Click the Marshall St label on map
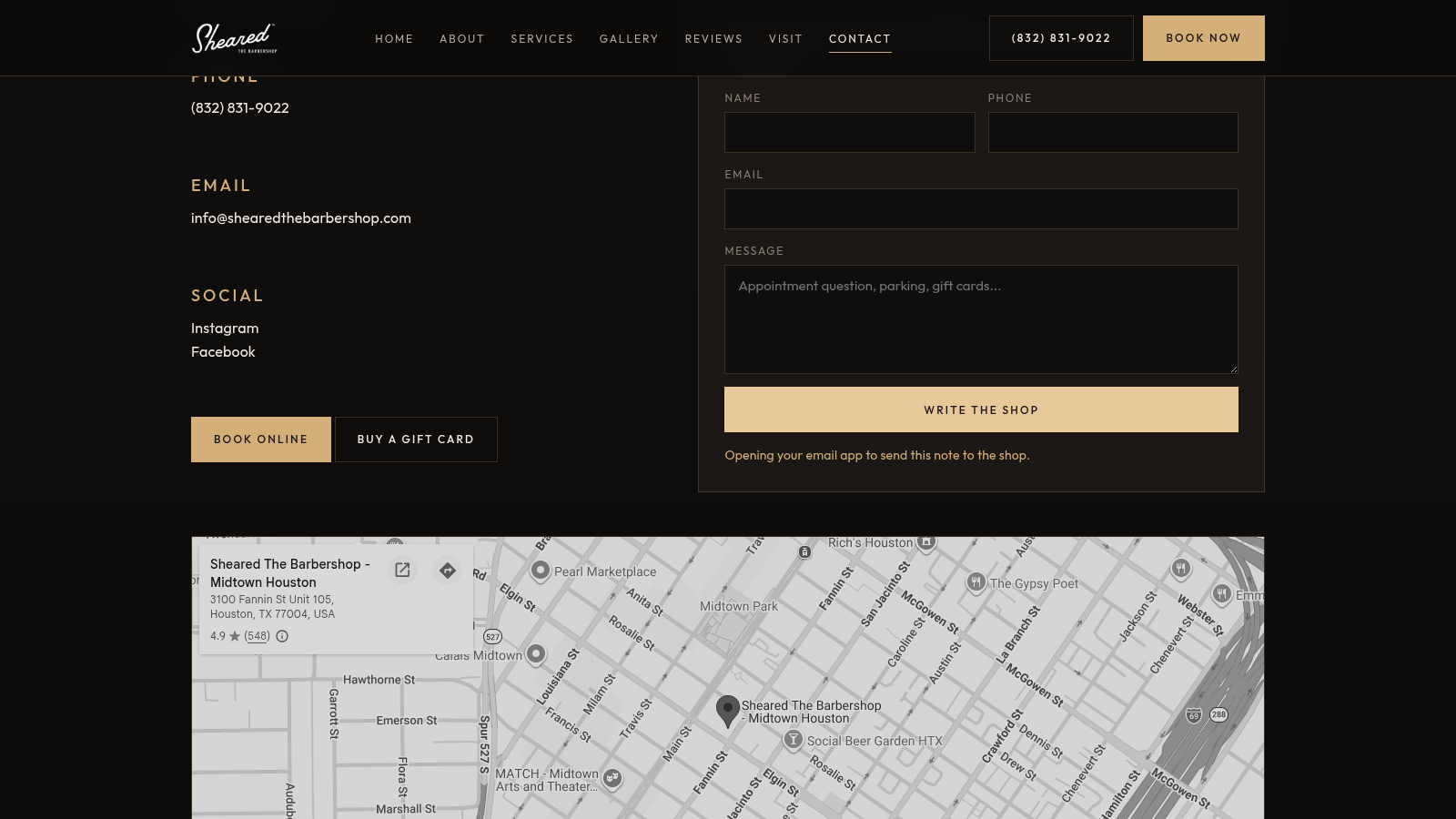The height and width of the screenshot is (819, 1456). coord(406,809)
